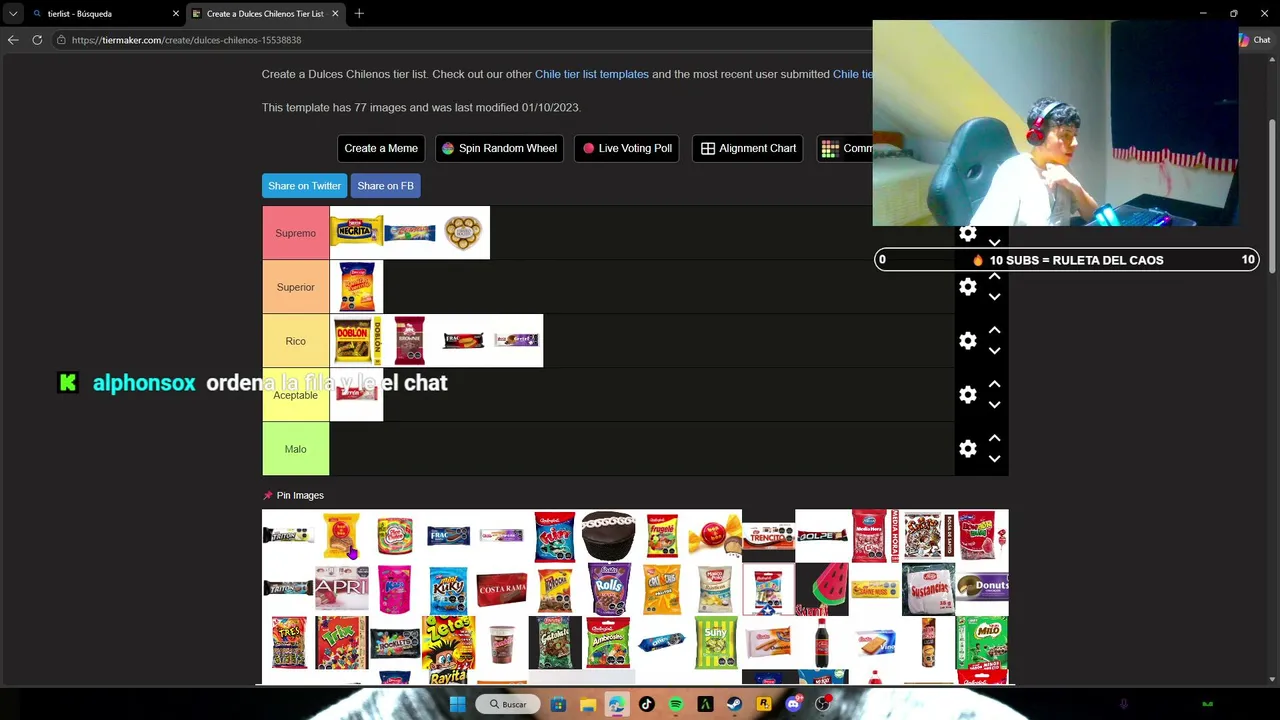
Task: Open the Alignment Chart view
Action: [748, 148]
